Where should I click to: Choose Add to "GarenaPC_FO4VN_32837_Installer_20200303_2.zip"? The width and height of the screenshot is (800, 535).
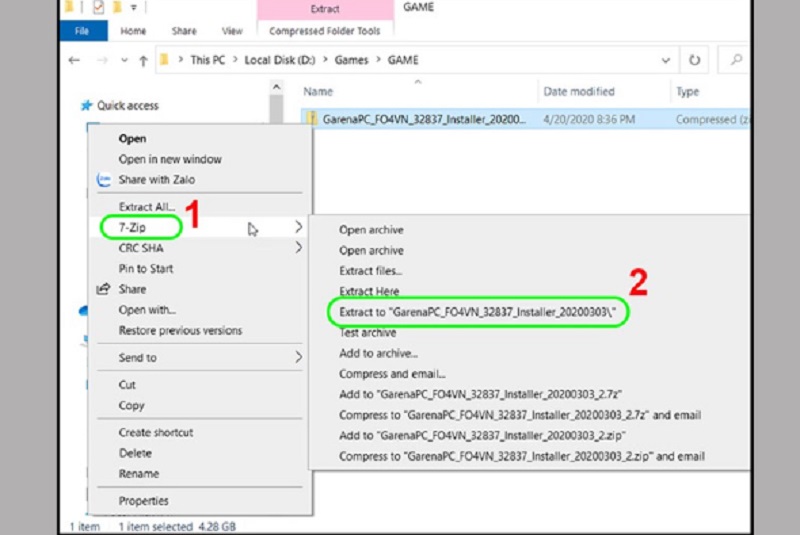pyautogui.click(x=482, y=436)
